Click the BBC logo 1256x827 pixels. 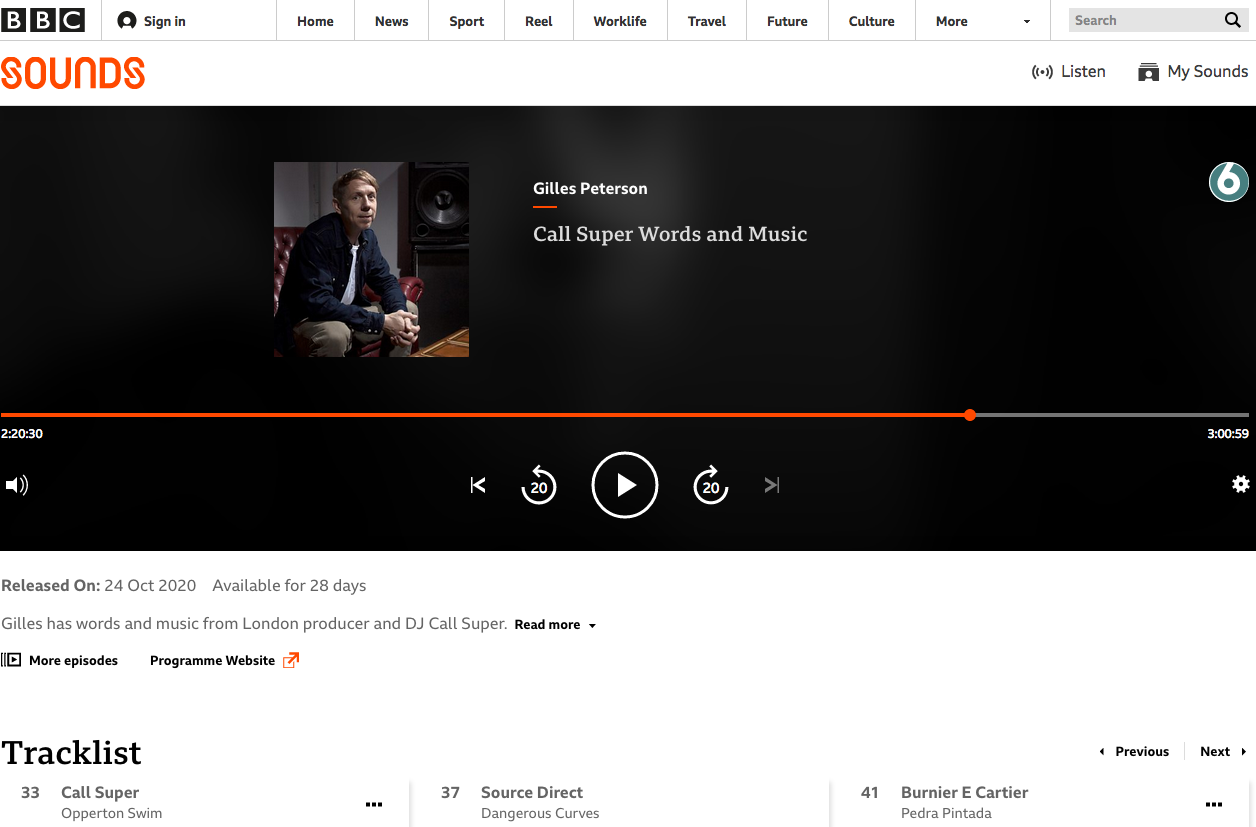[x=43, y=20]
